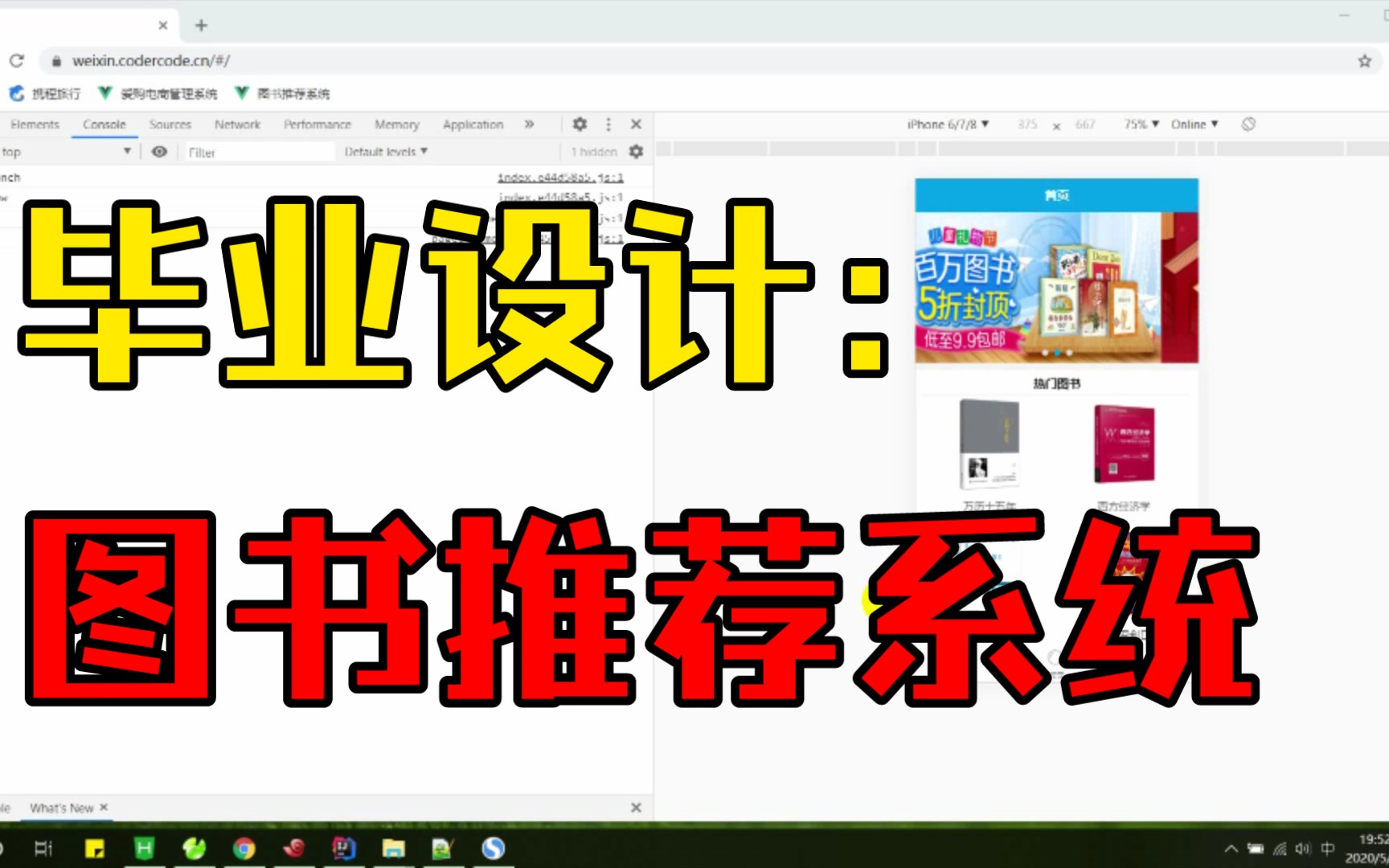Screen dimensions: 1389x868
Task: Click the rotate device orientation icon
Action: pyautogui.click(x=1248, y=125)
